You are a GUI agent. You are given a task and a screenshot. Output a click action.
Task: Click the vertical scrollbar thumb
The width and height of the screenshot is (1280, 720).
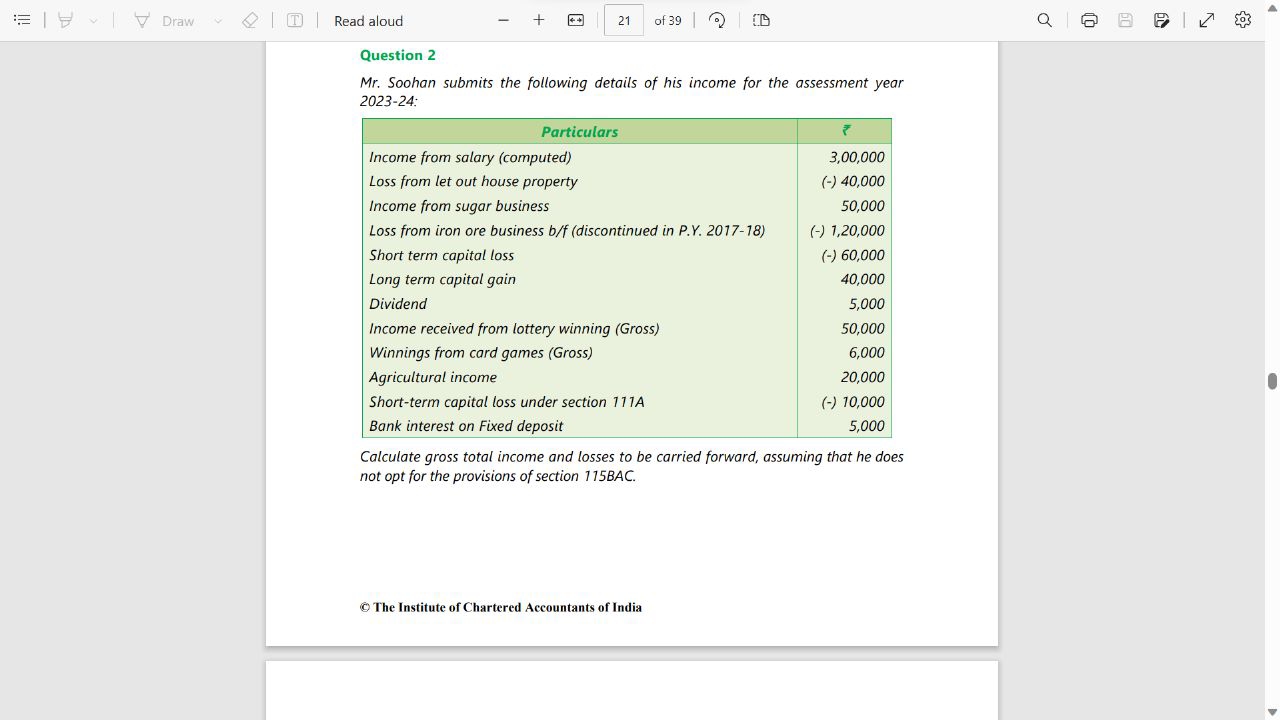coord(1272,381)
